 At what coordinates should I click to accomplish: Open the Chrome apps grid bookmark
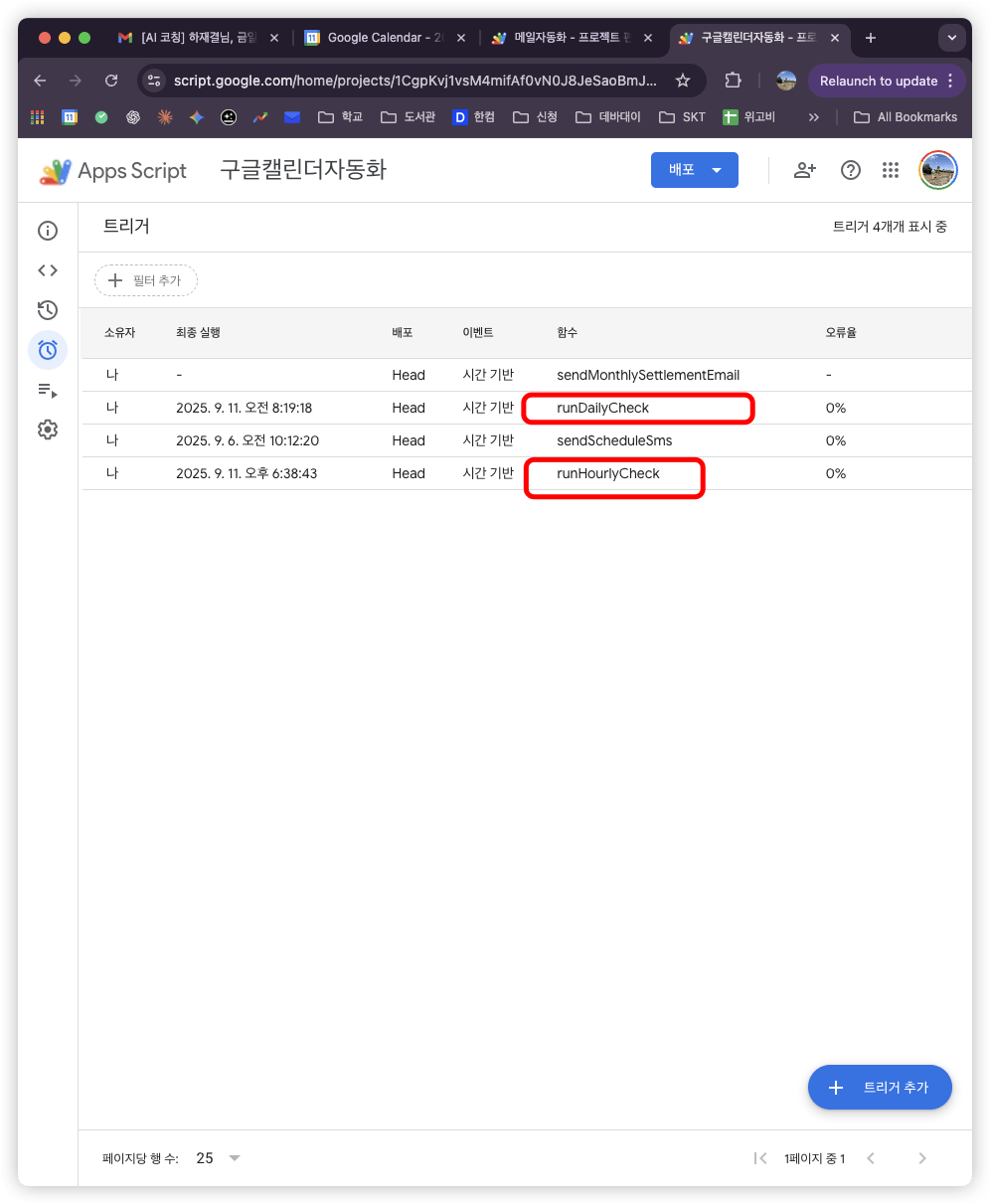[x=38, y=117]
